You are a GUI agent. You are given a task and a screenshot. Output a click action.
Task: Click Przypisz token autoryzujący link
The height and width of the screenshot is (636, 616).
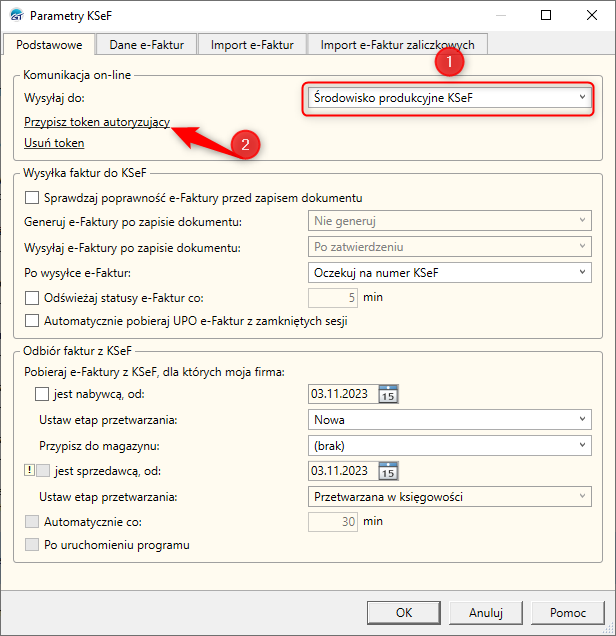[x=97, y=122]
